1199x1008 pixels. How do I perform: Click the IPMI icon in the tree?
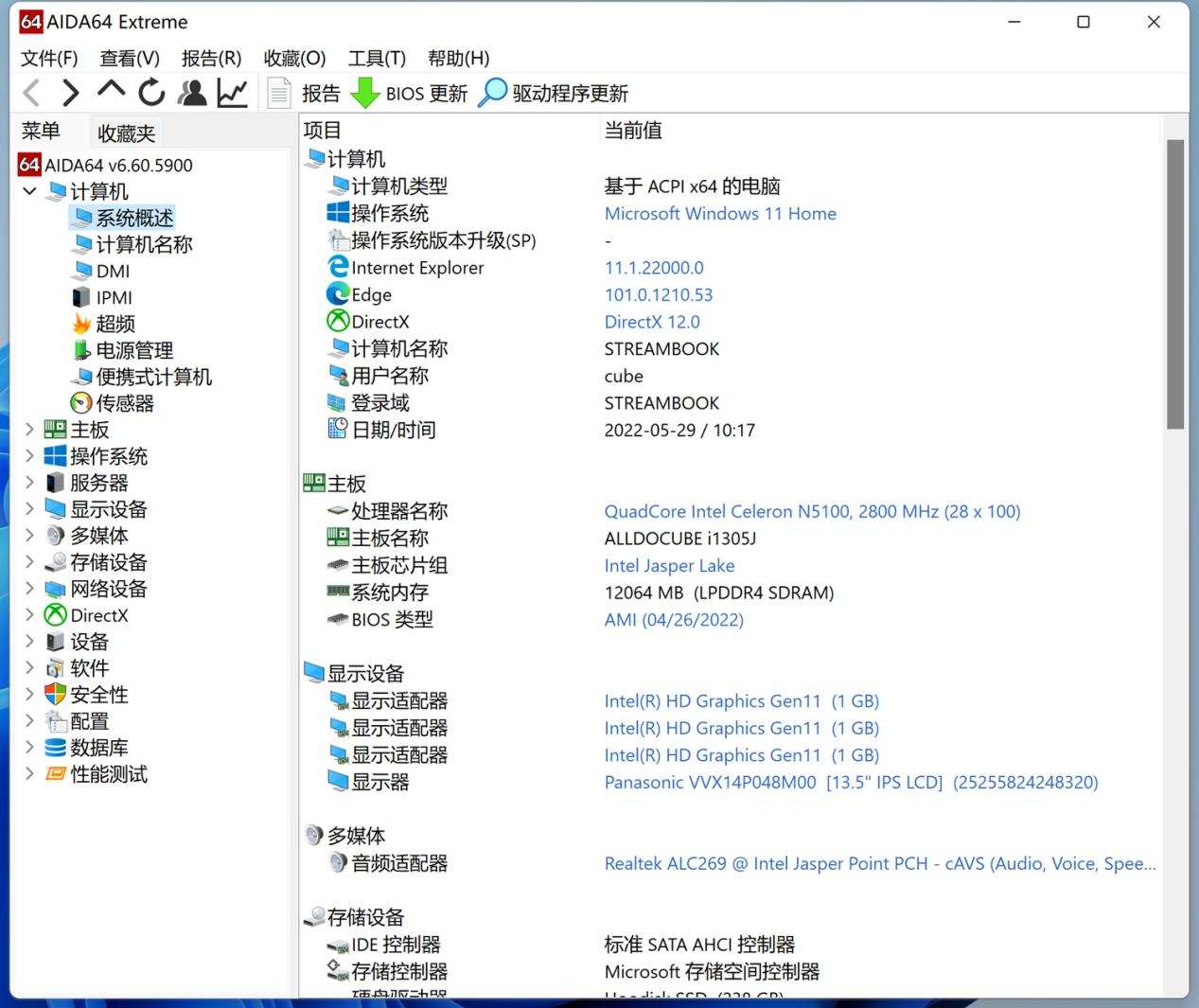82,297
